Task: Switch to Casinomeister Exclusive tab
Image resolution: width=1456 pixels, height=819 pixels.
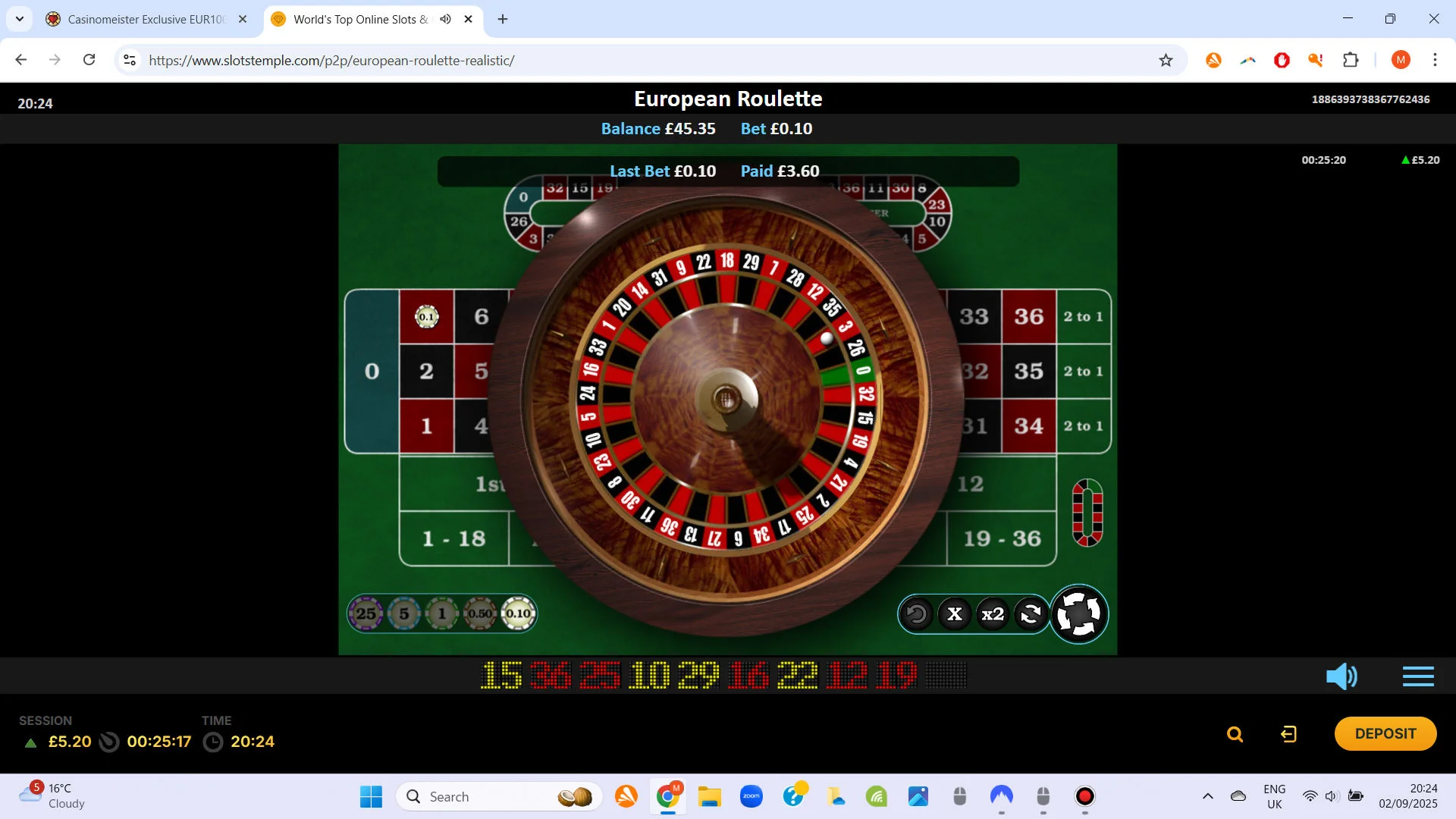Action: coord(146,19)
